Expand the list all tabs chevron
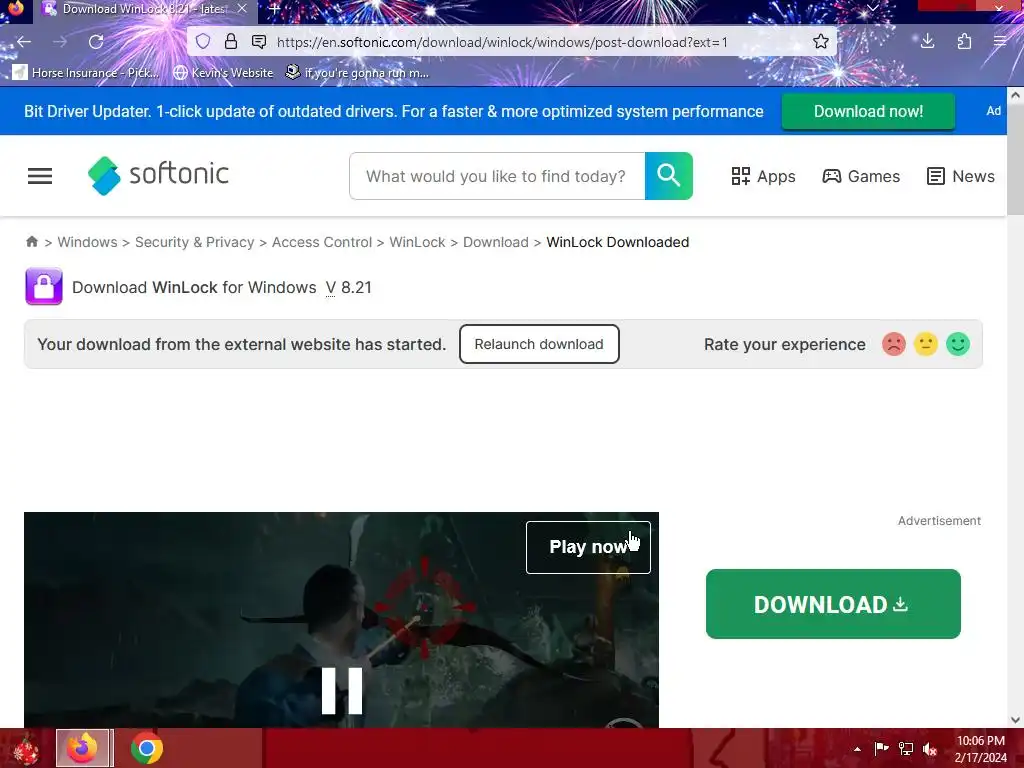1024x768 pixels. pos(872,8)
